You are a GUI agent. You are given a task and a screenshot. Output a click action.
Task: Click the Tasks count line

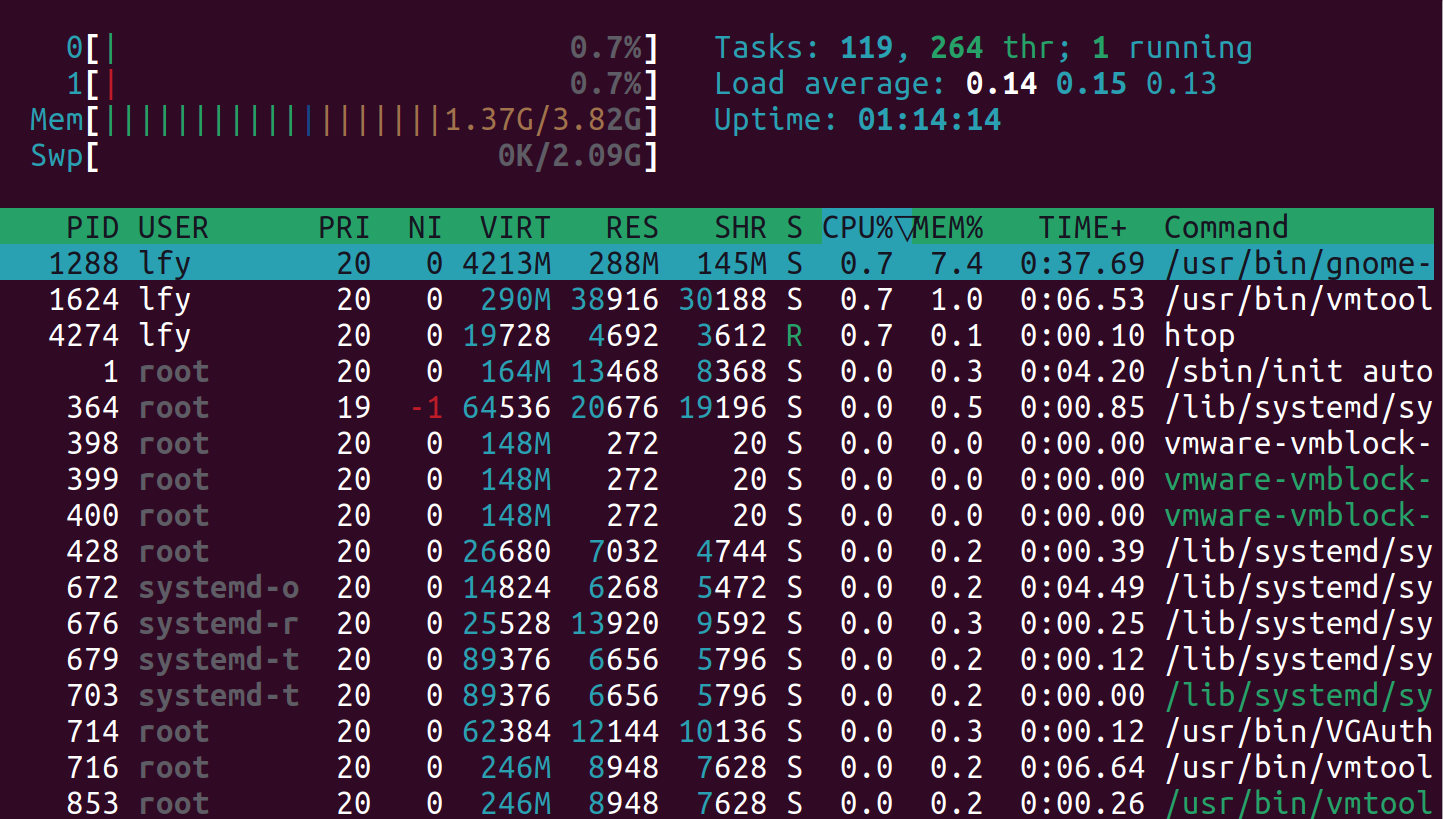983,47
